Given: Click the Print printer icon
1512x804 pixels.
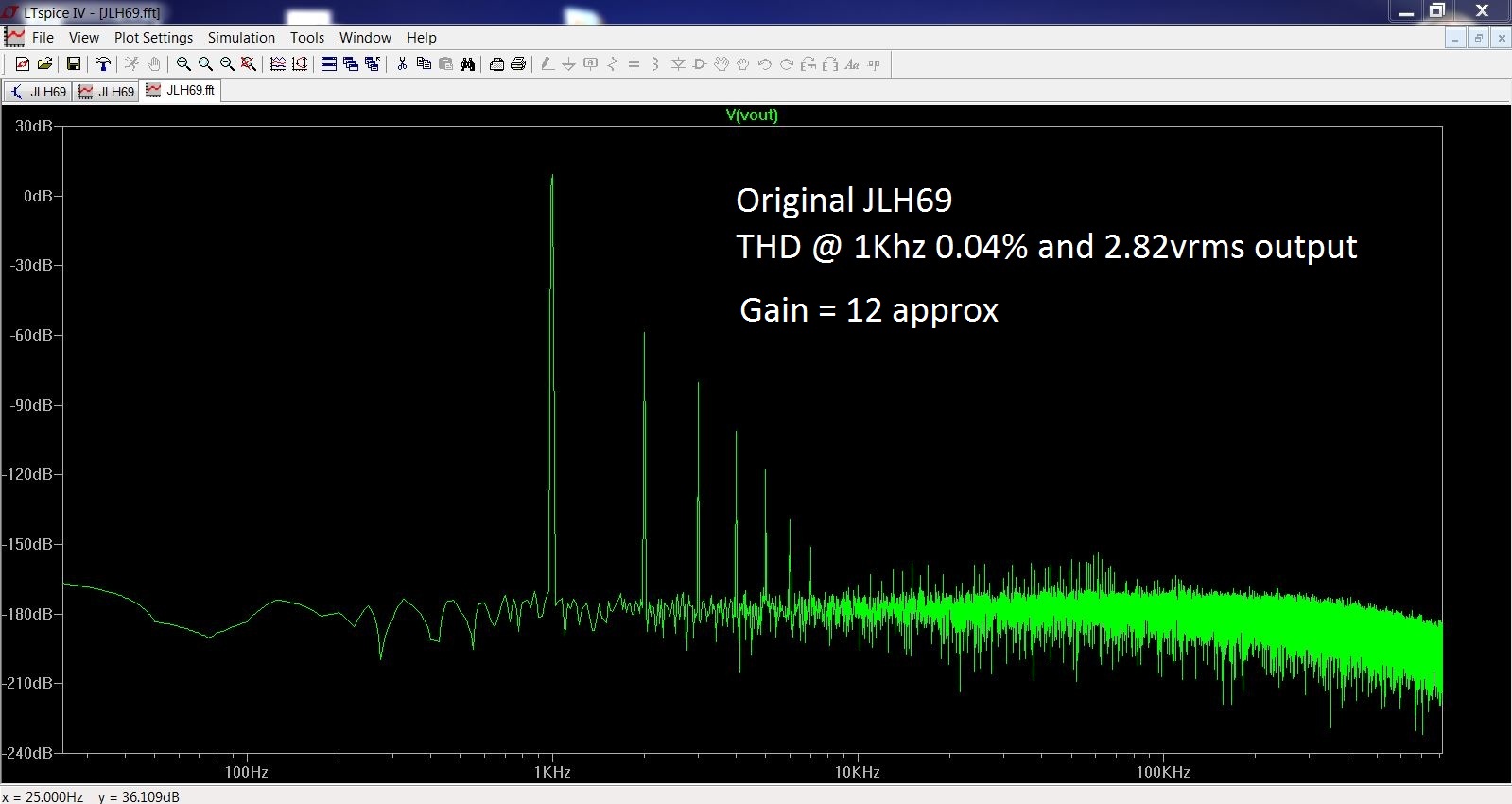Looking at the screenshot, I should [x=518, y=64].
